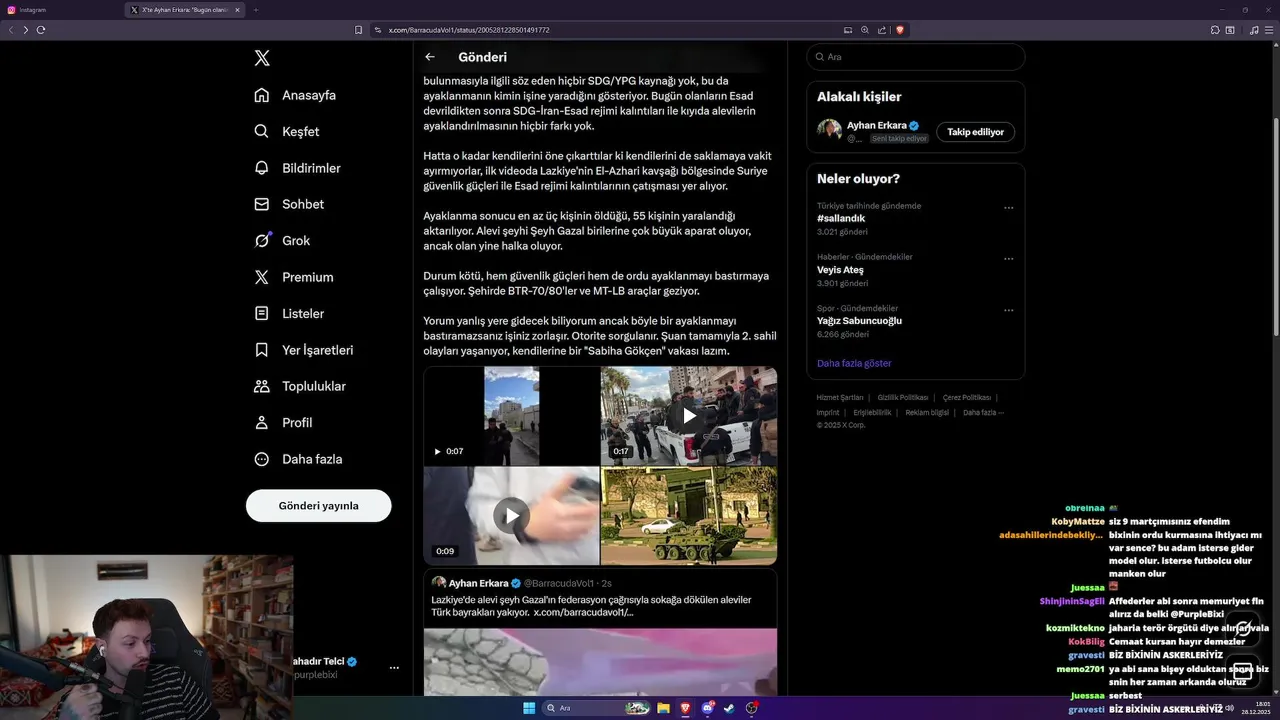This screenshot has width=1280, height=720.
Task: Click Brave Shields lion icon
Action: click(900, 30)
